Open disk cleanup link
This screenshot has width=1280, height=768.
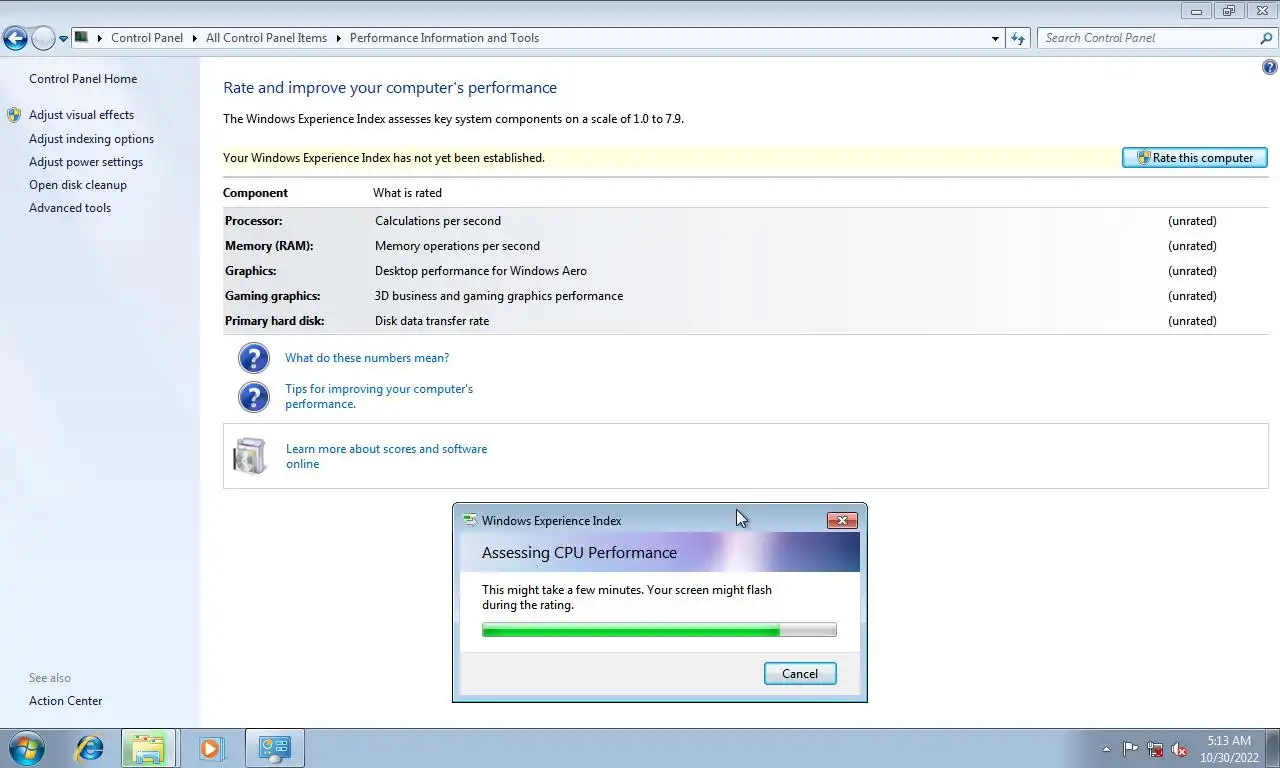(78, 185)
